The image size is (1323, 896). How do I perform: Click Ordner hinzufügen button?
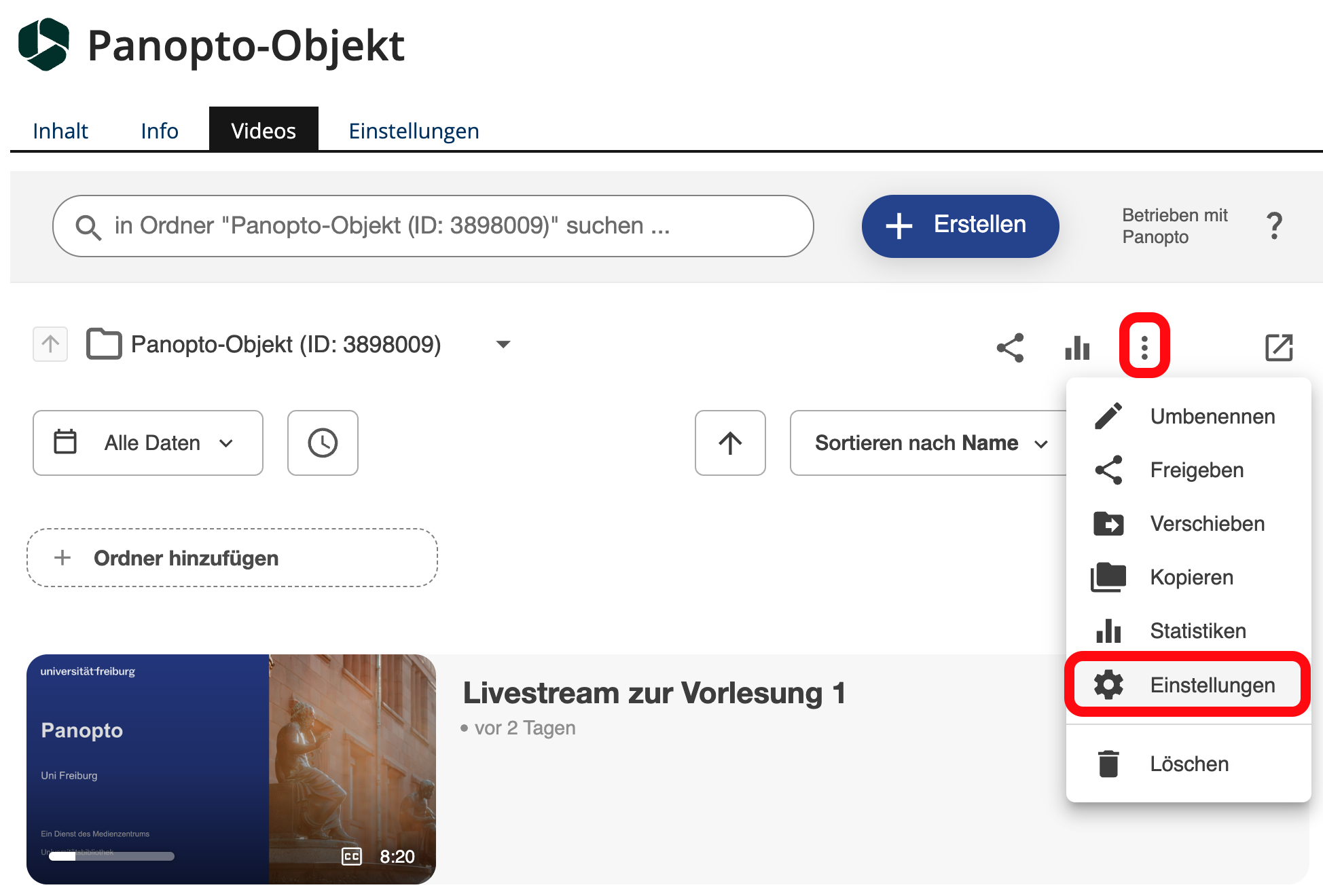(232, 558)
